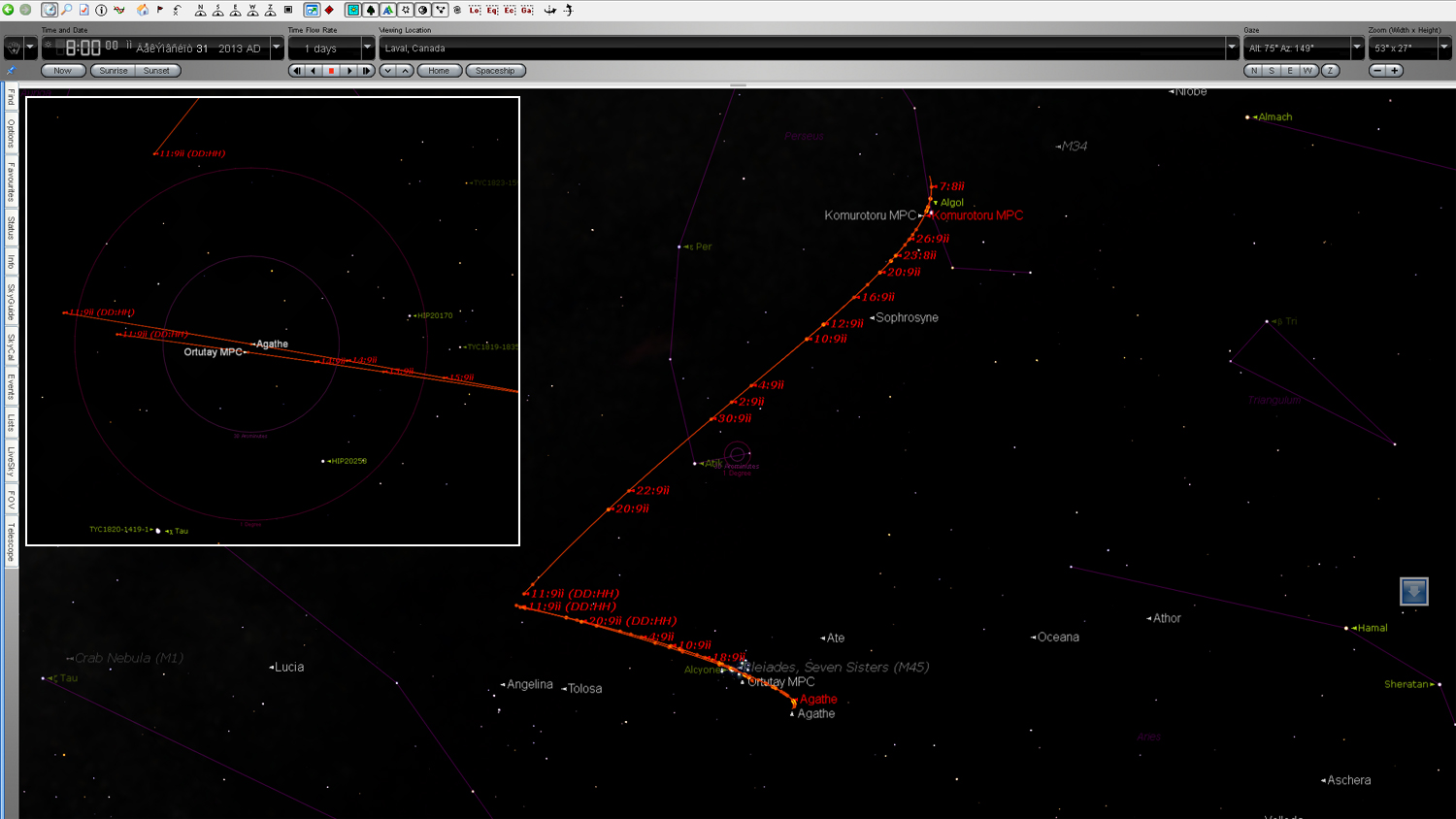Open the graph chart icon
Image resolution: width=1456 pixels, height=819 pixels.
(x=119, y=10)
